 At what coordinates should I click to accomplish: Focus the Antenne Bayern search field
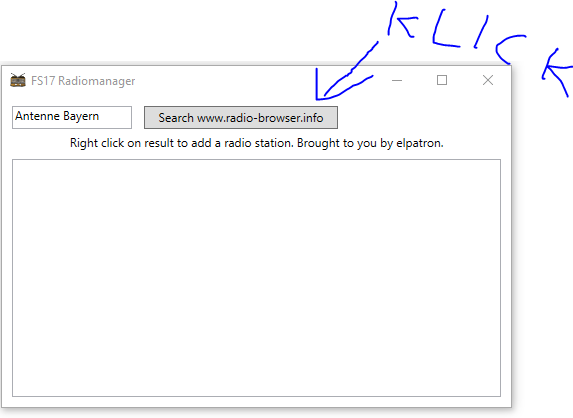[x=72, y=117]
